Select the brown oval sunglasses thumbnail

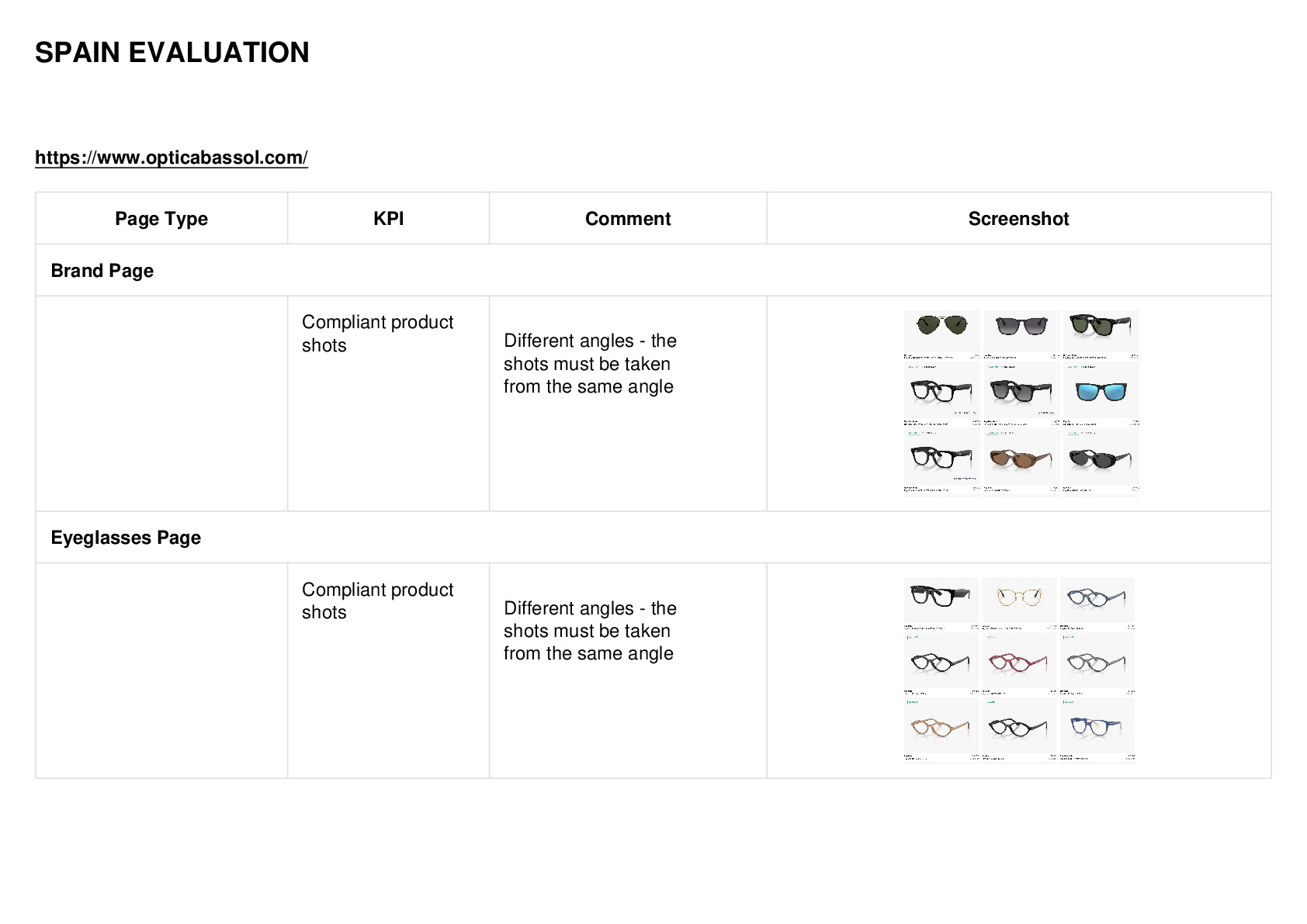[1021, 459]
